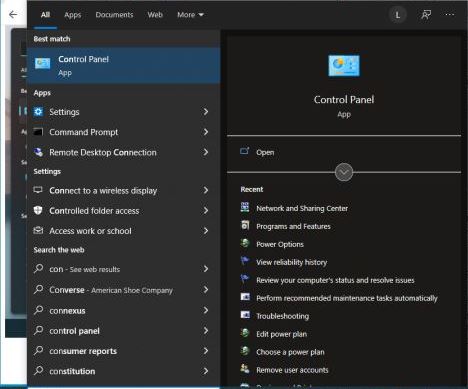
Task: Click the View reliability history text
Action: click(291, 262)
